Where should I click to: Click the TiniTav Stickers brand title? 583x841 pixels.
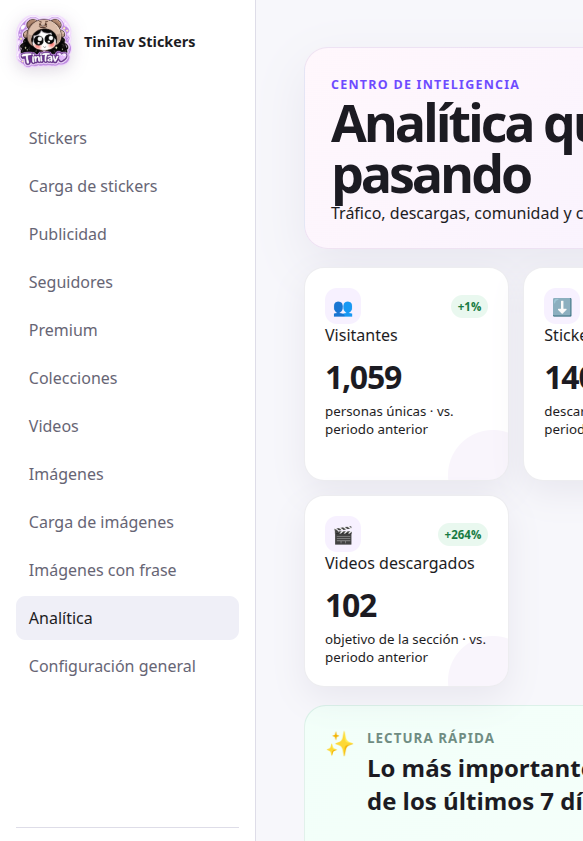point(139,42)
